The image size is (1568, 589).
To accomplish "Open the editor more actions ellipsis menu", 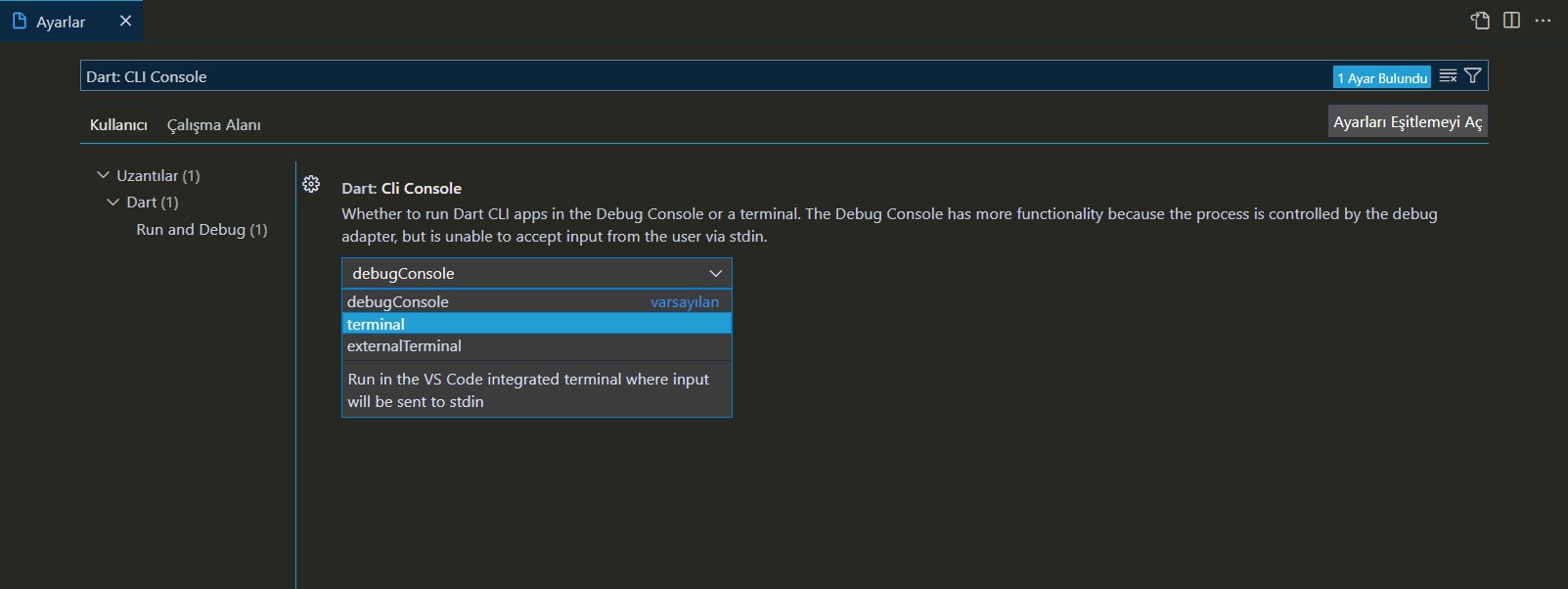I will pyautogui.click(x=1543, y=21).
